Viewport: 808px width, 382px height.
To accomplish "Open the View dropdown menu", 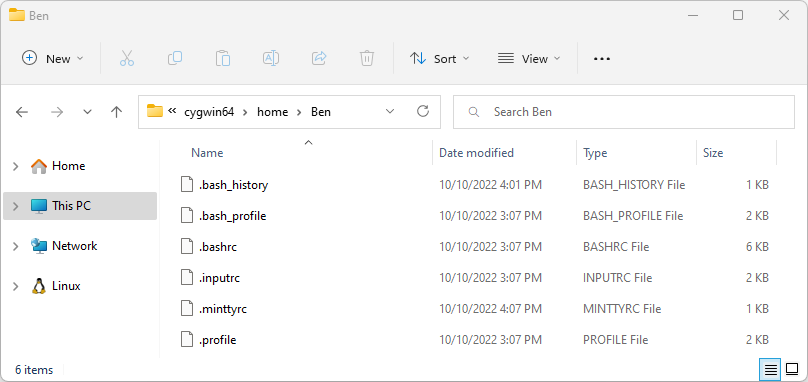I will pos(529,58).
